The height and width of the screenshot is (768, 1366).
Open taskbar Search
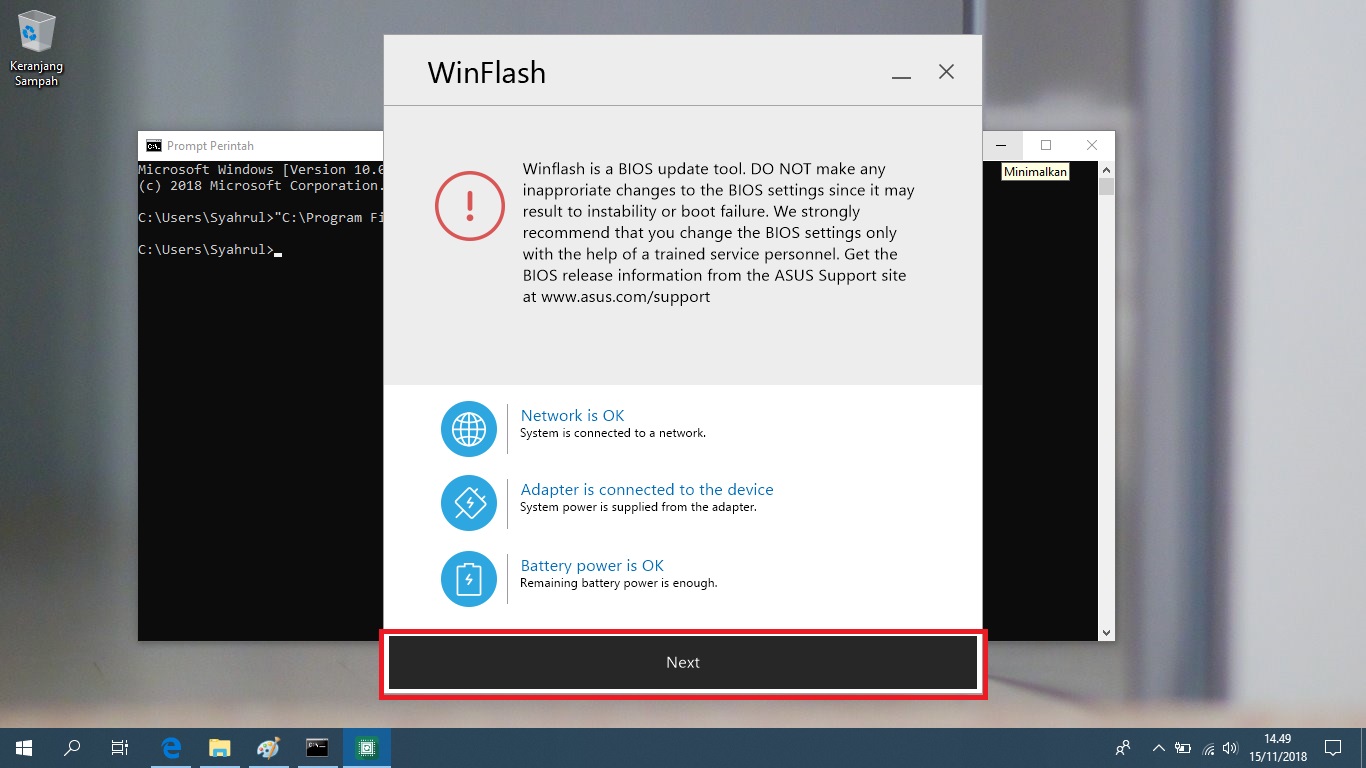[72, 747]
